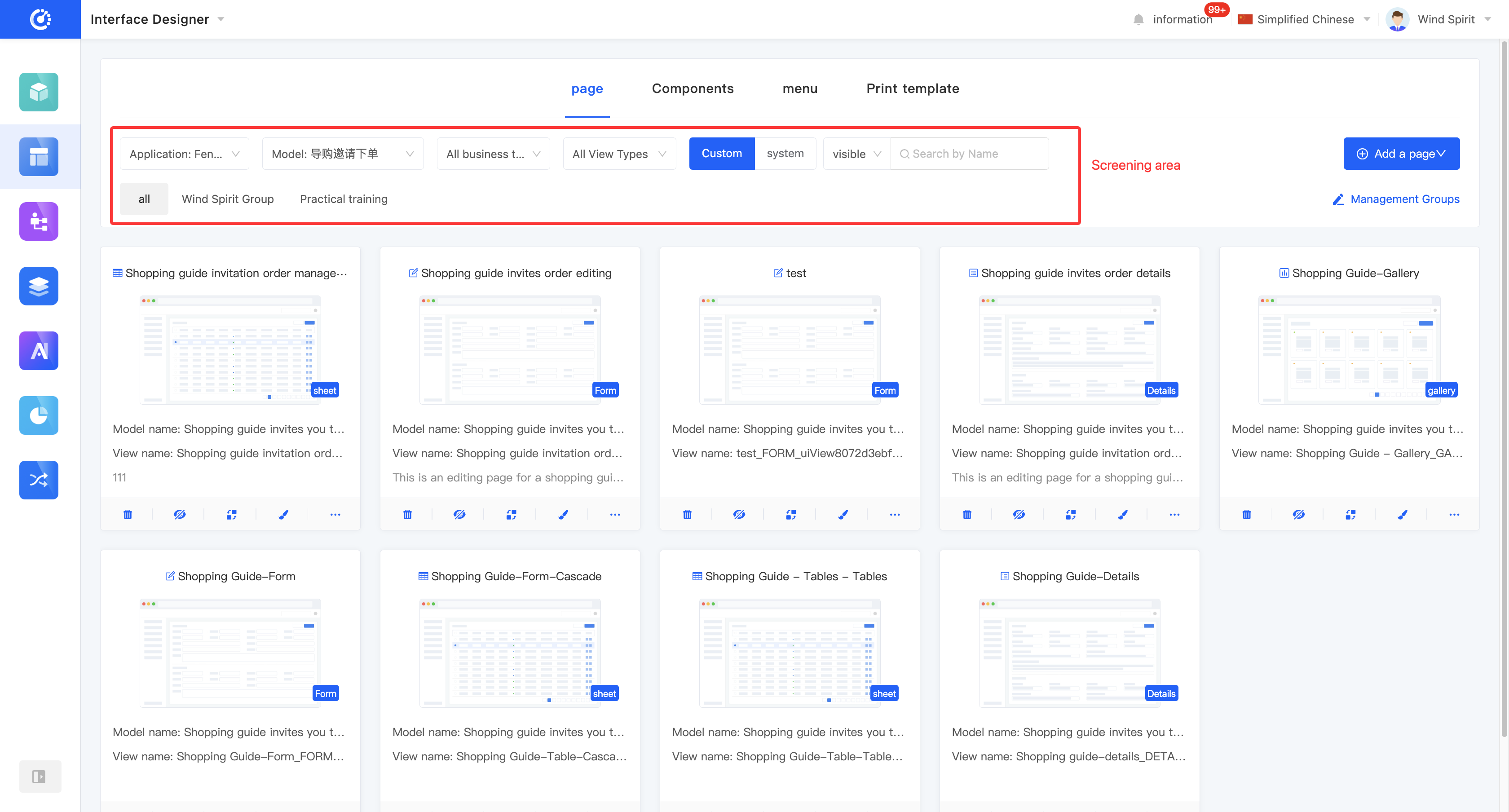The image size is (1509, 812).
Task: Toggle visibility of Shopping guide invites order details
Action: tap(1019, 514)
